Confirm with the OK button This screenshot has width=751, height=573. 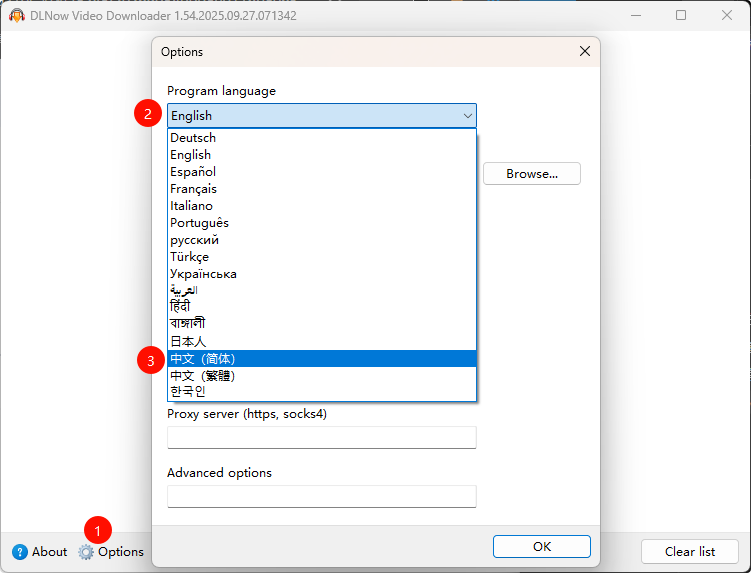click(x=542, y=547)
